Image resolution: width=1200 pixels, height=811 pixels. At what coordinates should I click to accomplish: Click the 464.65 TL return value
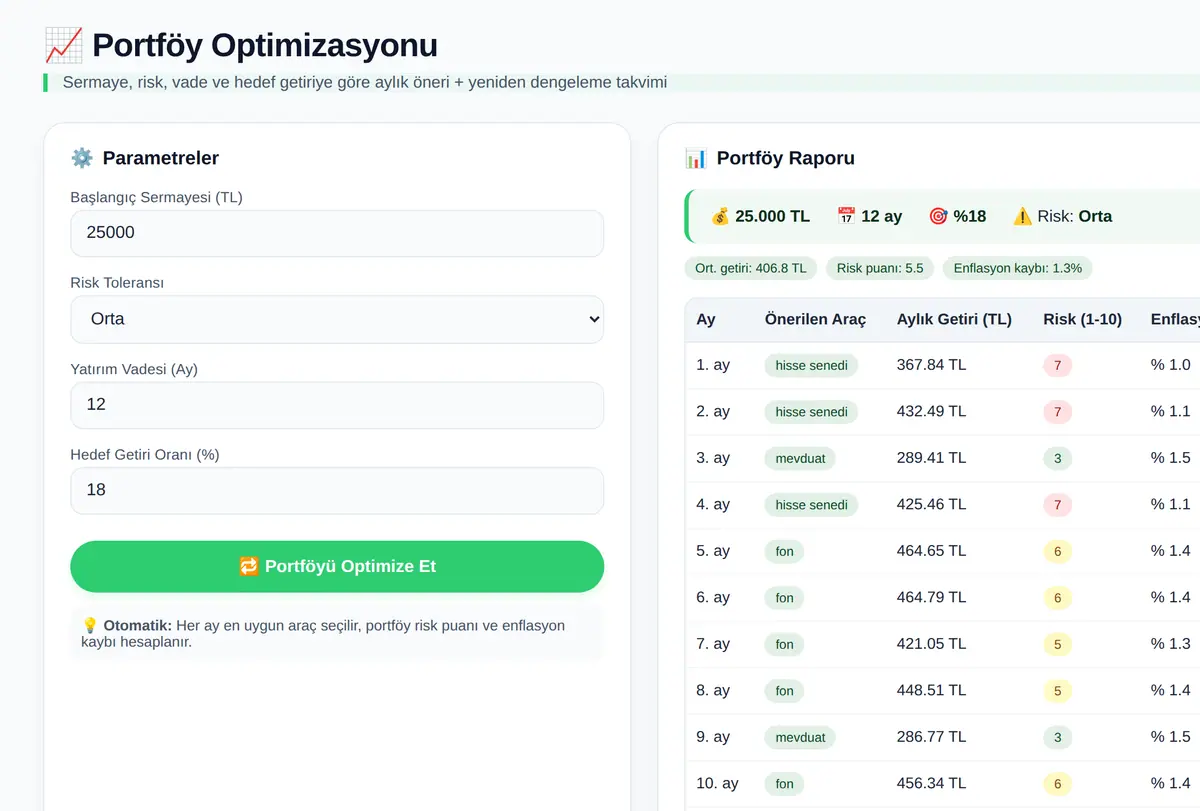pos(931,551)
